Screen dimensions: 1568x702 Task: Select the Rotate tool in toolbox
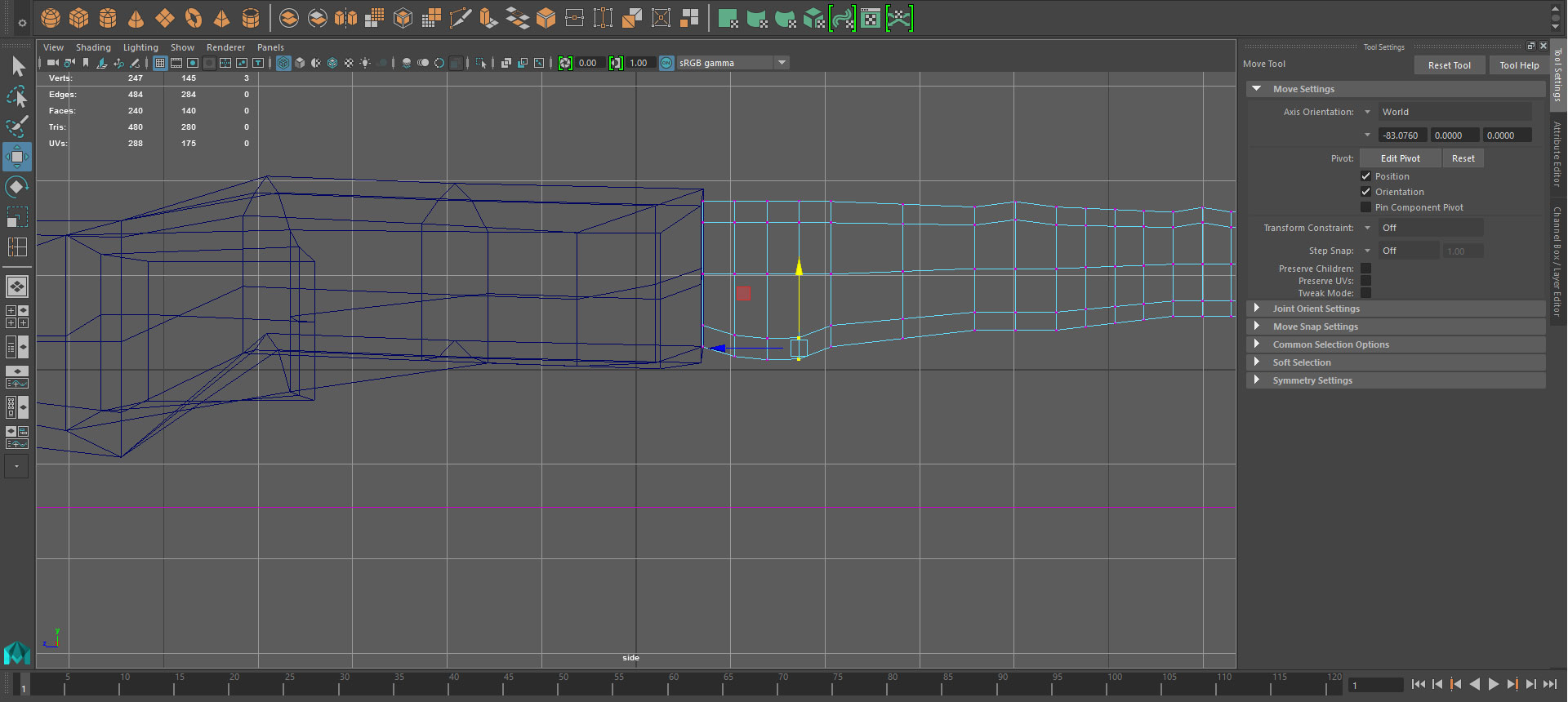17,187
